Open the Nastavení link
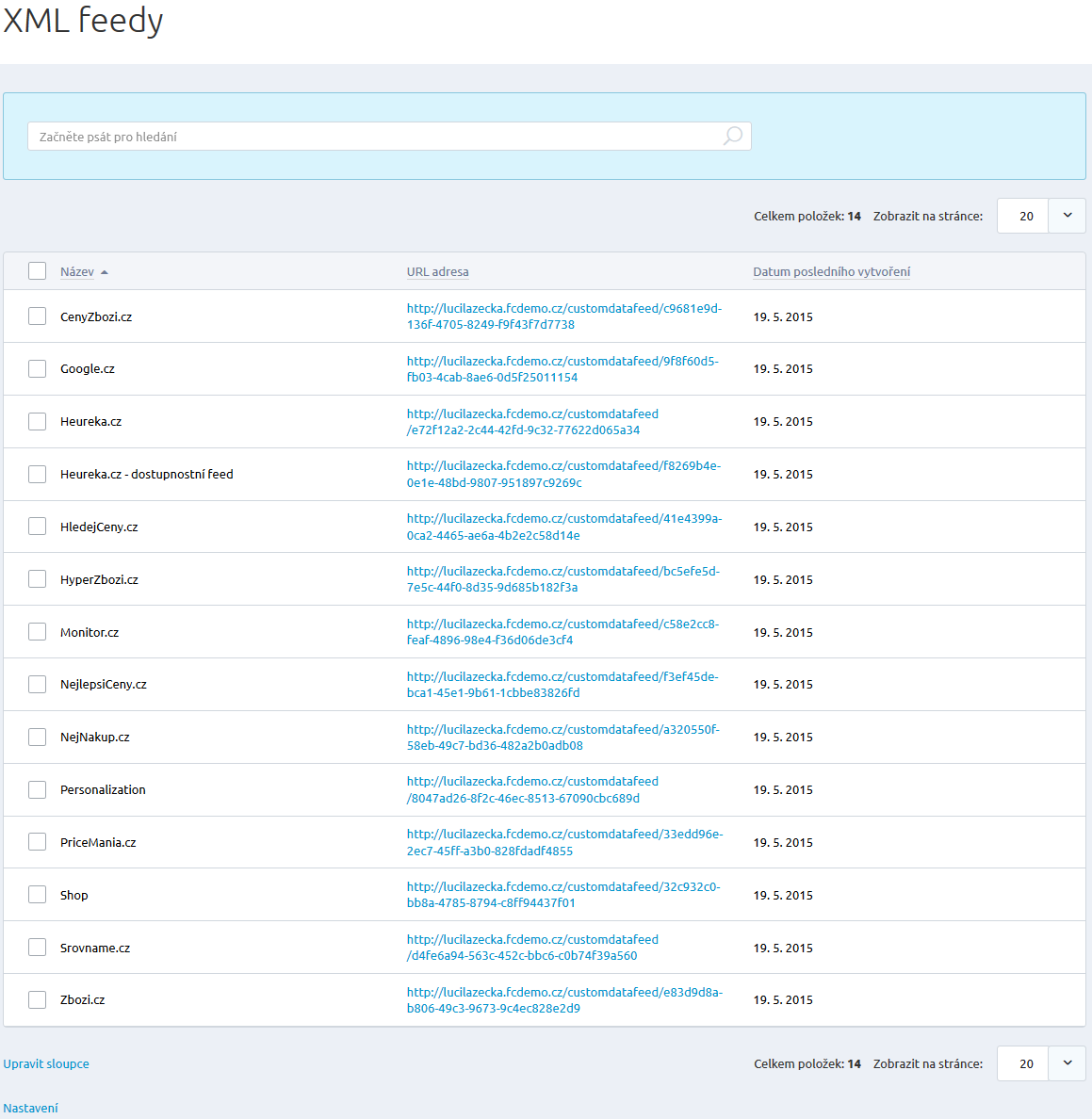 coord(31,1109)
